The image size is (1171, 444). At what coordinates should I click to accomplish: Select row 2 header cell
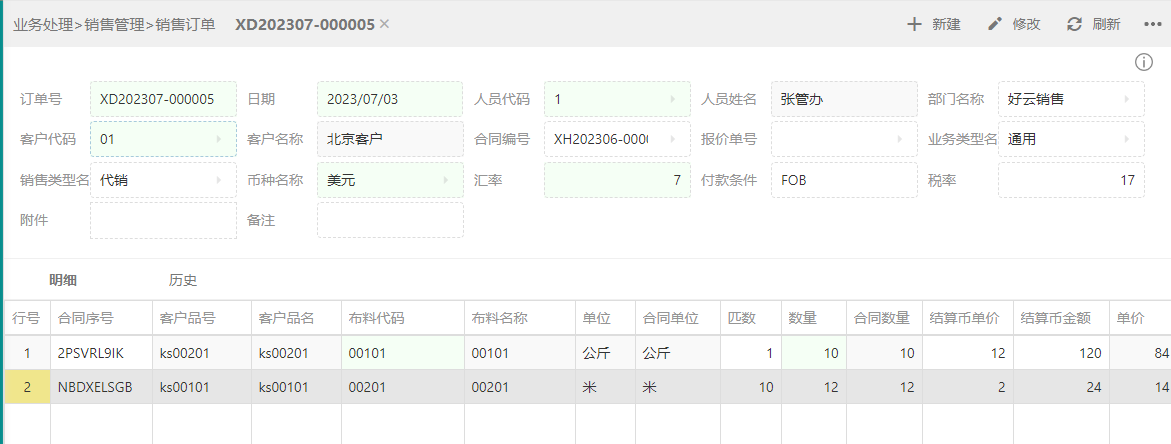pyautogui.click(x=28, y=387)
